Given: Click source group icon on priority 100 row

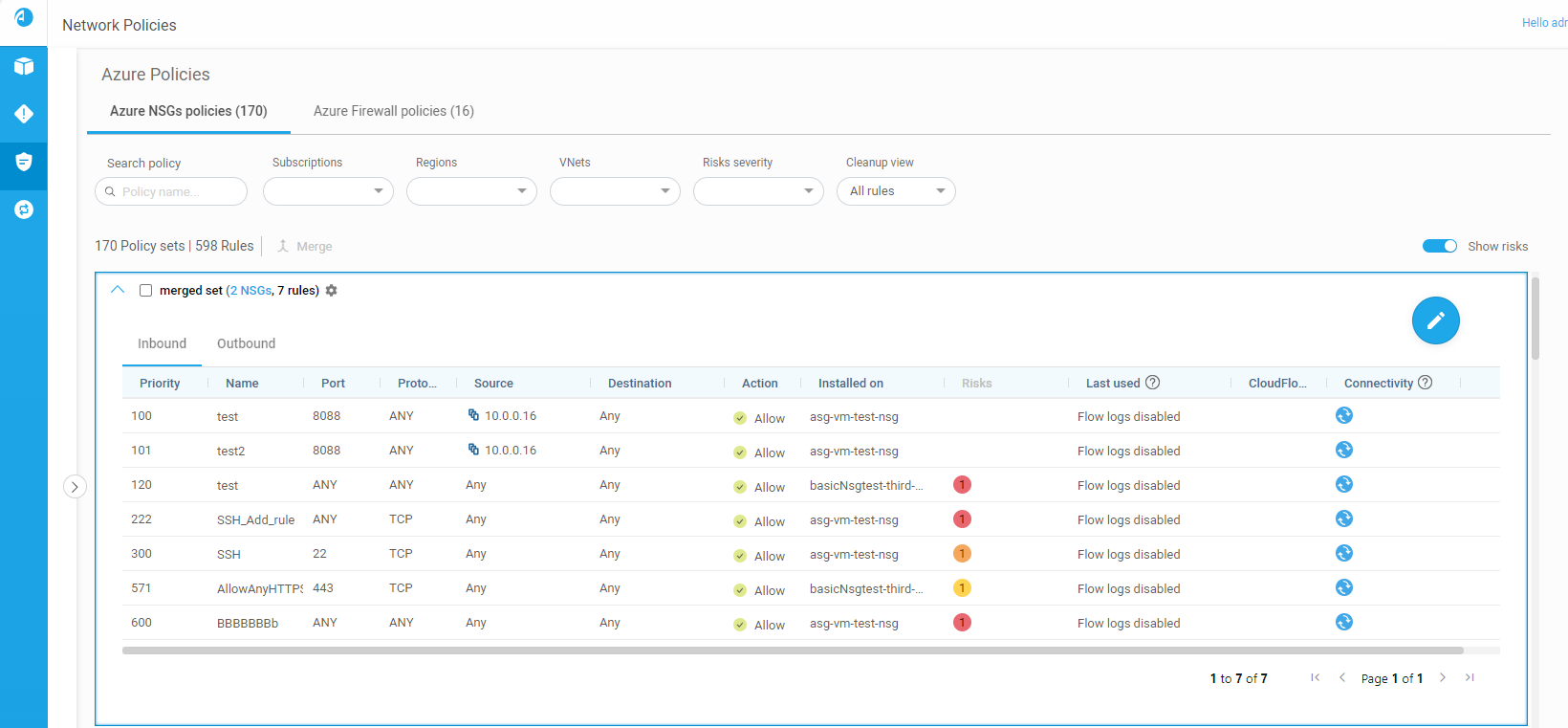Looking at the screenshot, I should pos(473,415).
